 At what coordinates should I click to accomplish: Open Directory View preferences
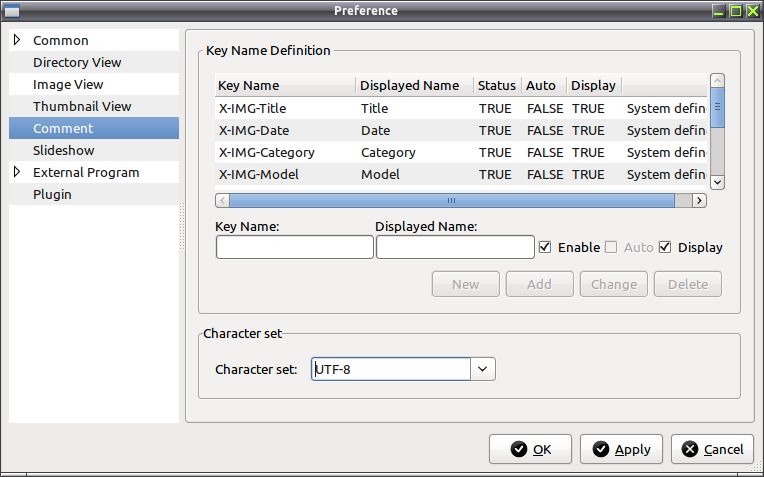click(x=77, y=62)
